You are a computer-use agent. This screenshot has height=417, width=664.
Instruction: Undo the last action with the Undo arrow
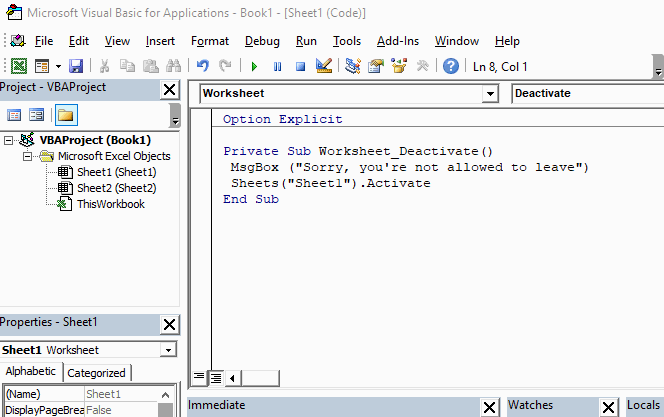[202, 66]
